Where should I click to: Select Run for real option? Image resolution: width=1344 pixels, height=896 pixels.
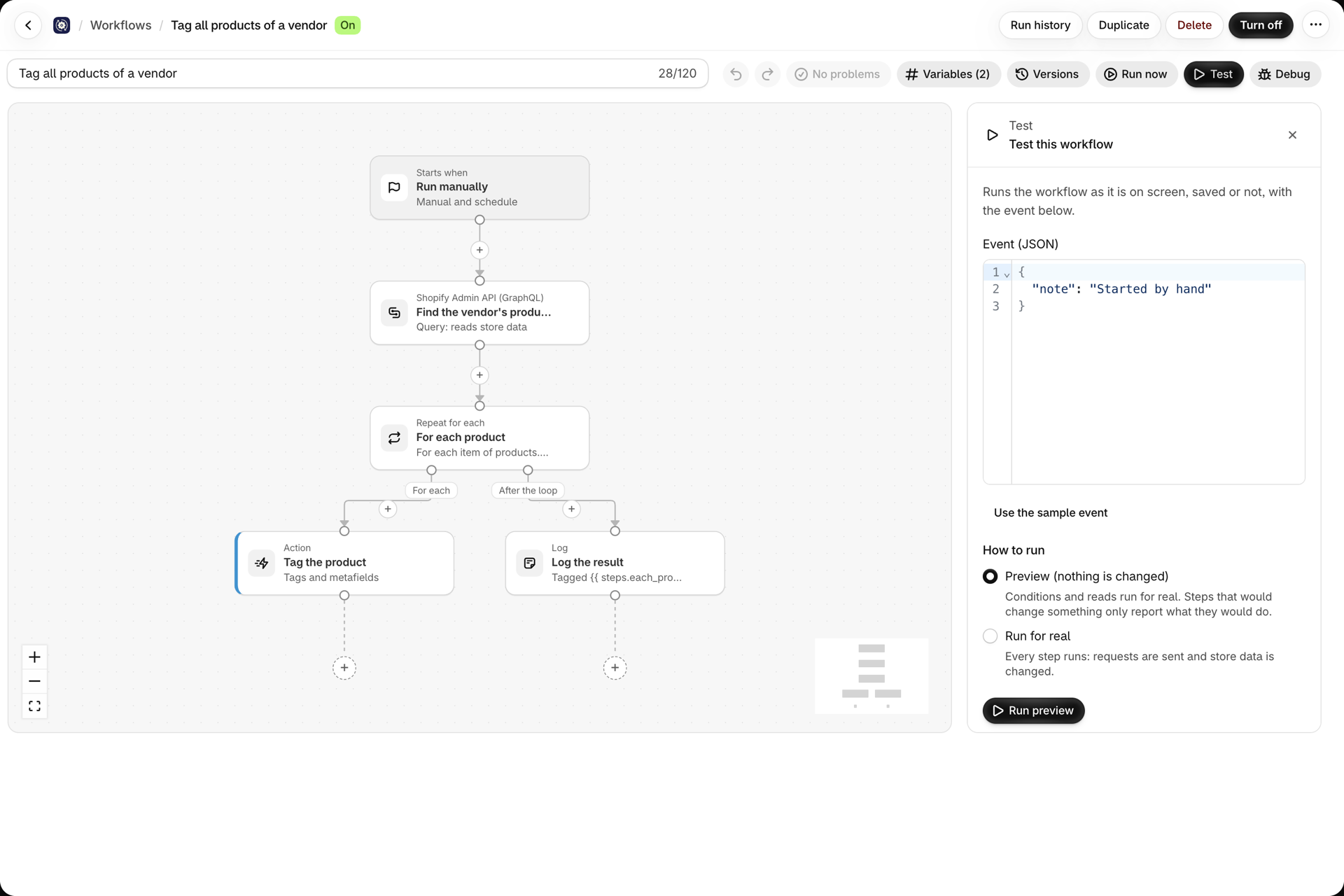990,636
